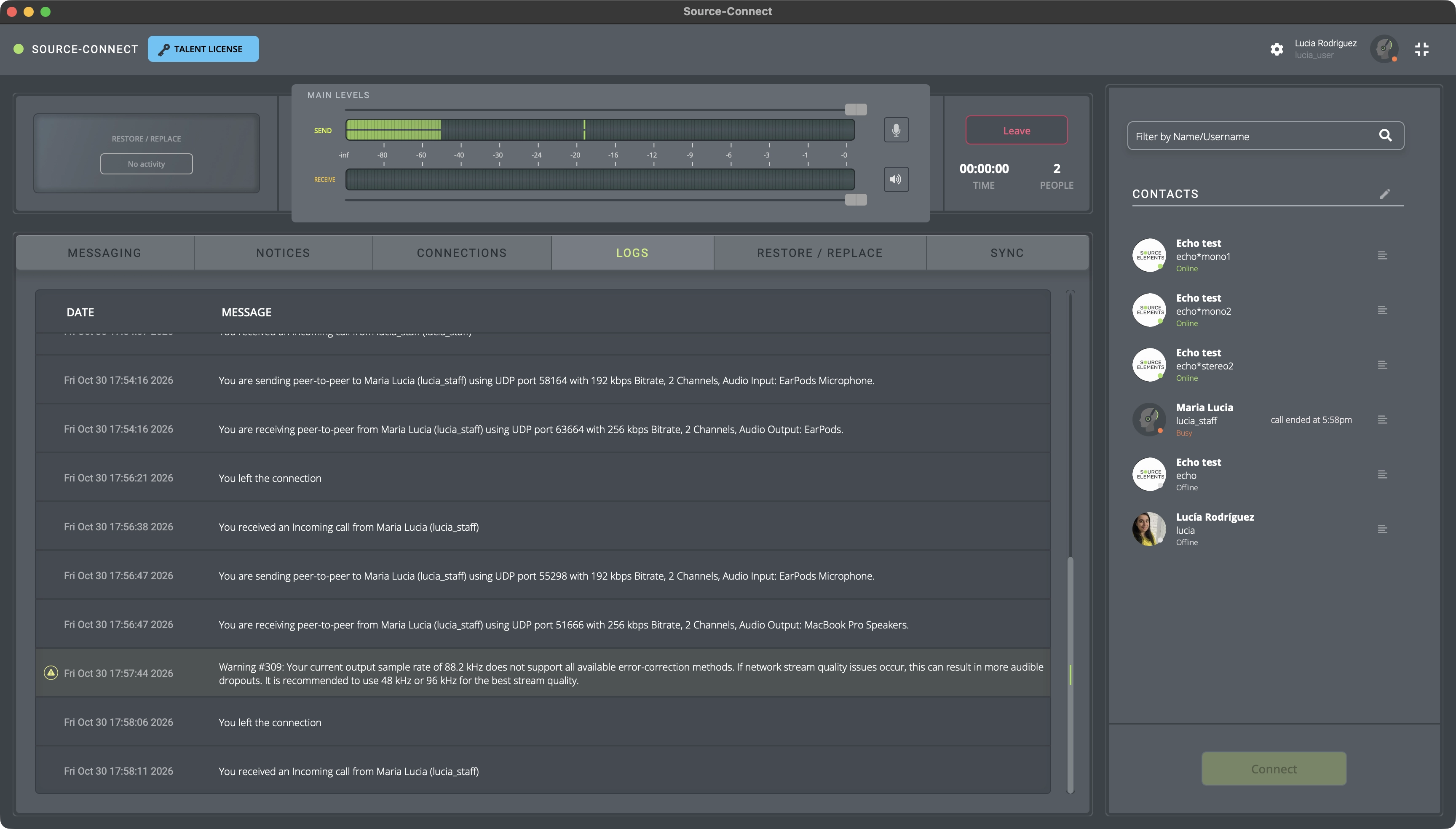Click the green status indicator dot

[x=19, y=49]
